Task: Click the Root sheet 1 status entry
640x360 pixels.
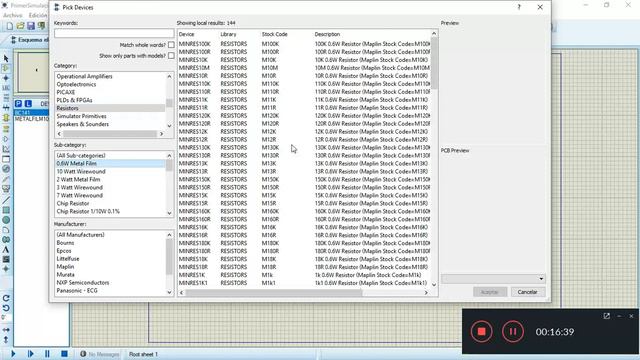Action: pos(143,354)
